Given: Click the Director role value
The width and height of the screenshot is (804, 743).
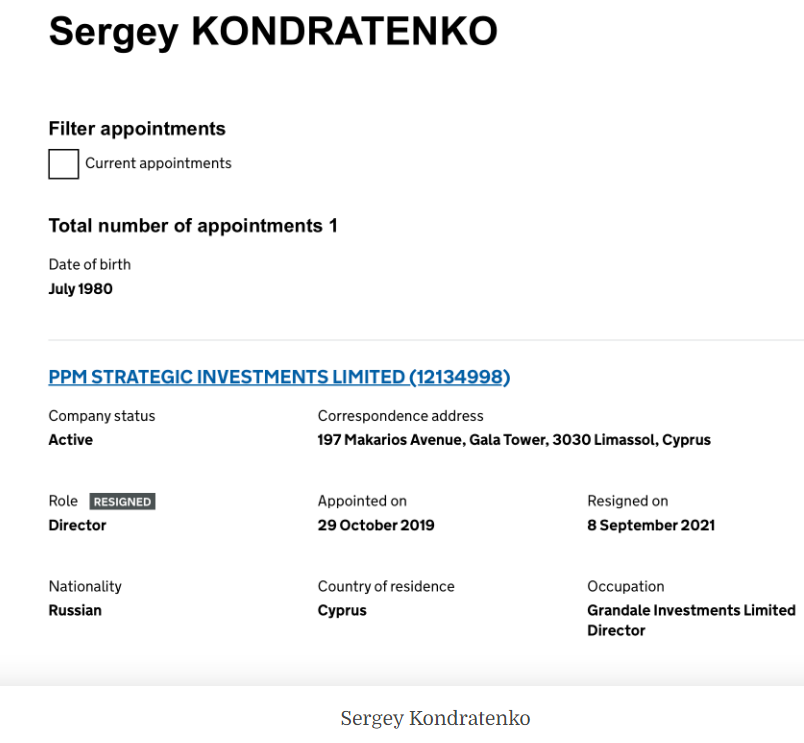Looking at the screenshot, I should (x=77, y=525).
